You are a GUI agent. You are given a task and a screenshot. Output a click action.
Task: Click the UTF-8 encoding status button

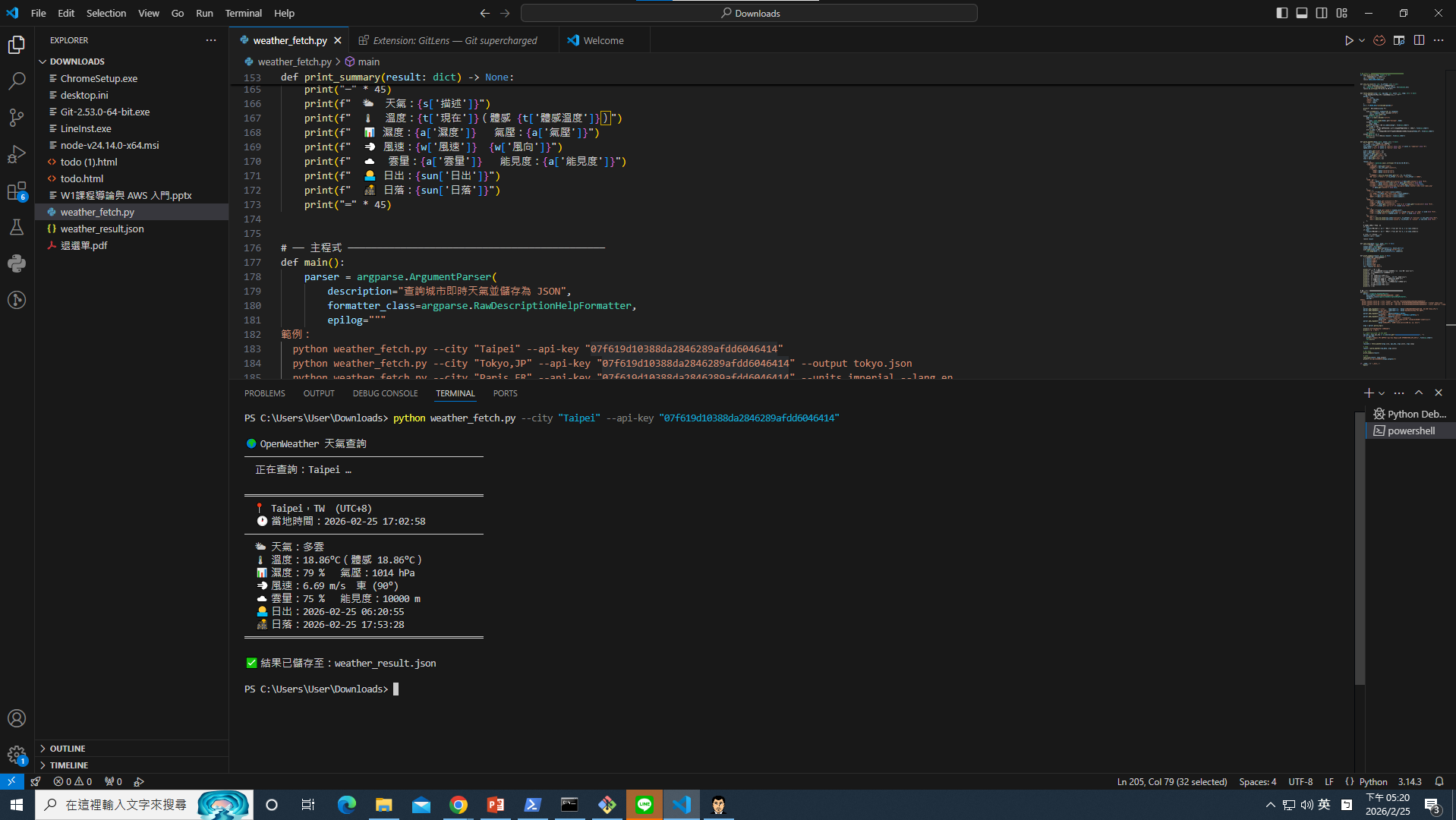click(1300, 781)
